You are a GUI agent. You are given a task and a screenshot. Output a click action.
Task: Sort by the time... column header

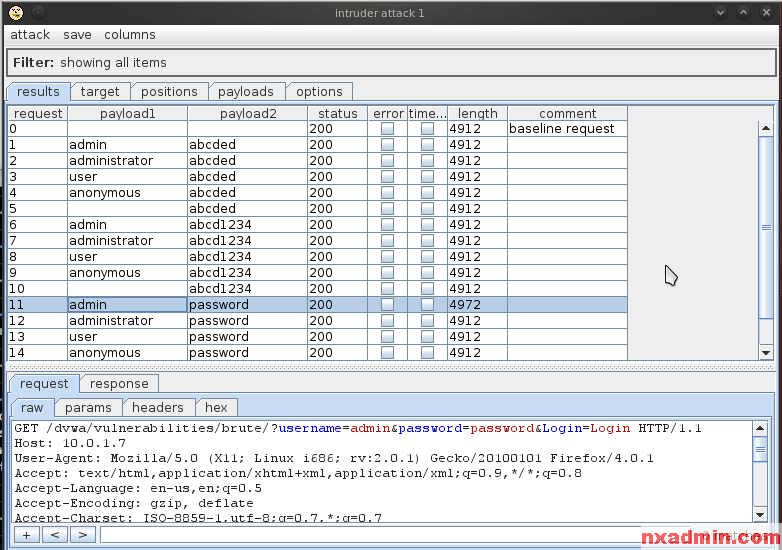[x=427, y=113]
